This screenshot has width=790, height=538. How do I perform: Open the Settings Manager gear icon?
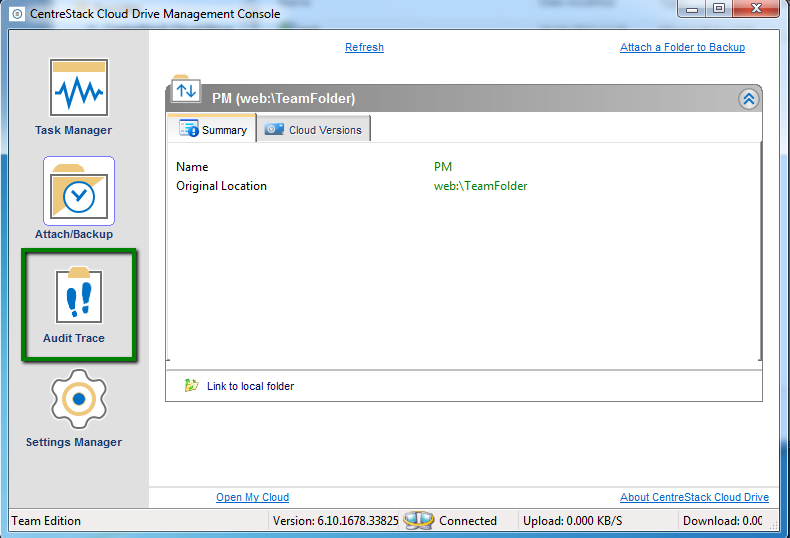[79, 399]
